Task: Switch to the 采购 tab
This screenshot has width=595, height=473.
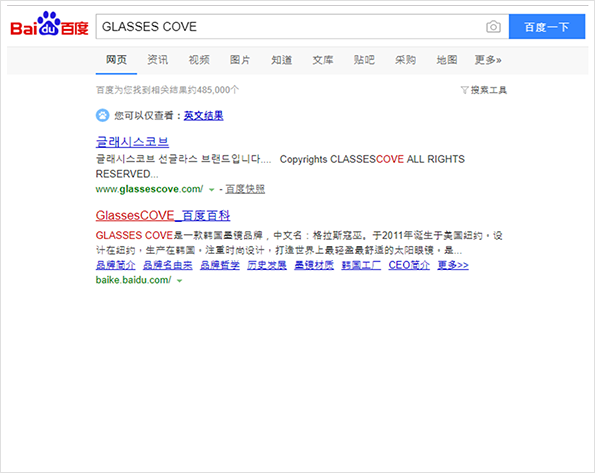Action: point(405,60)
